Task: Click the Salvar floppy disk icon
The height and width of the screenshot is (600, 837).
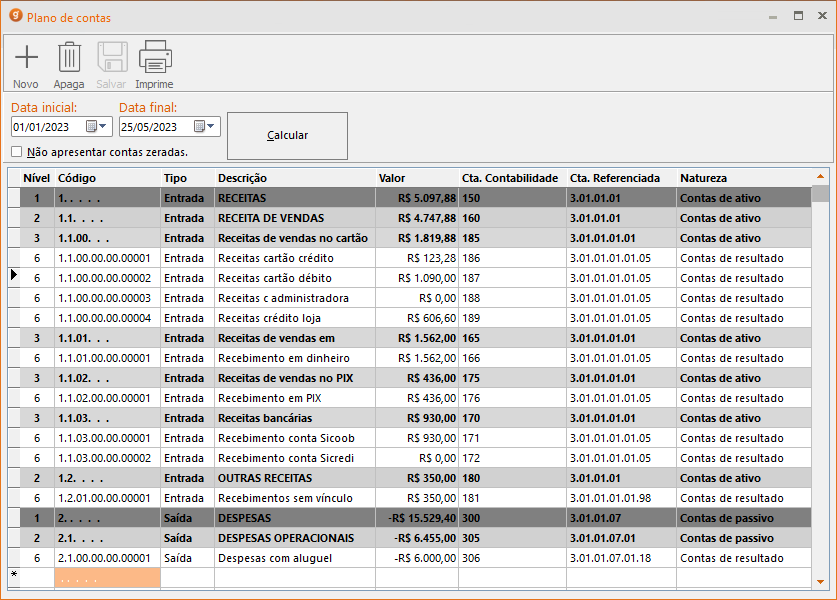Action: [x=112, y=57]
